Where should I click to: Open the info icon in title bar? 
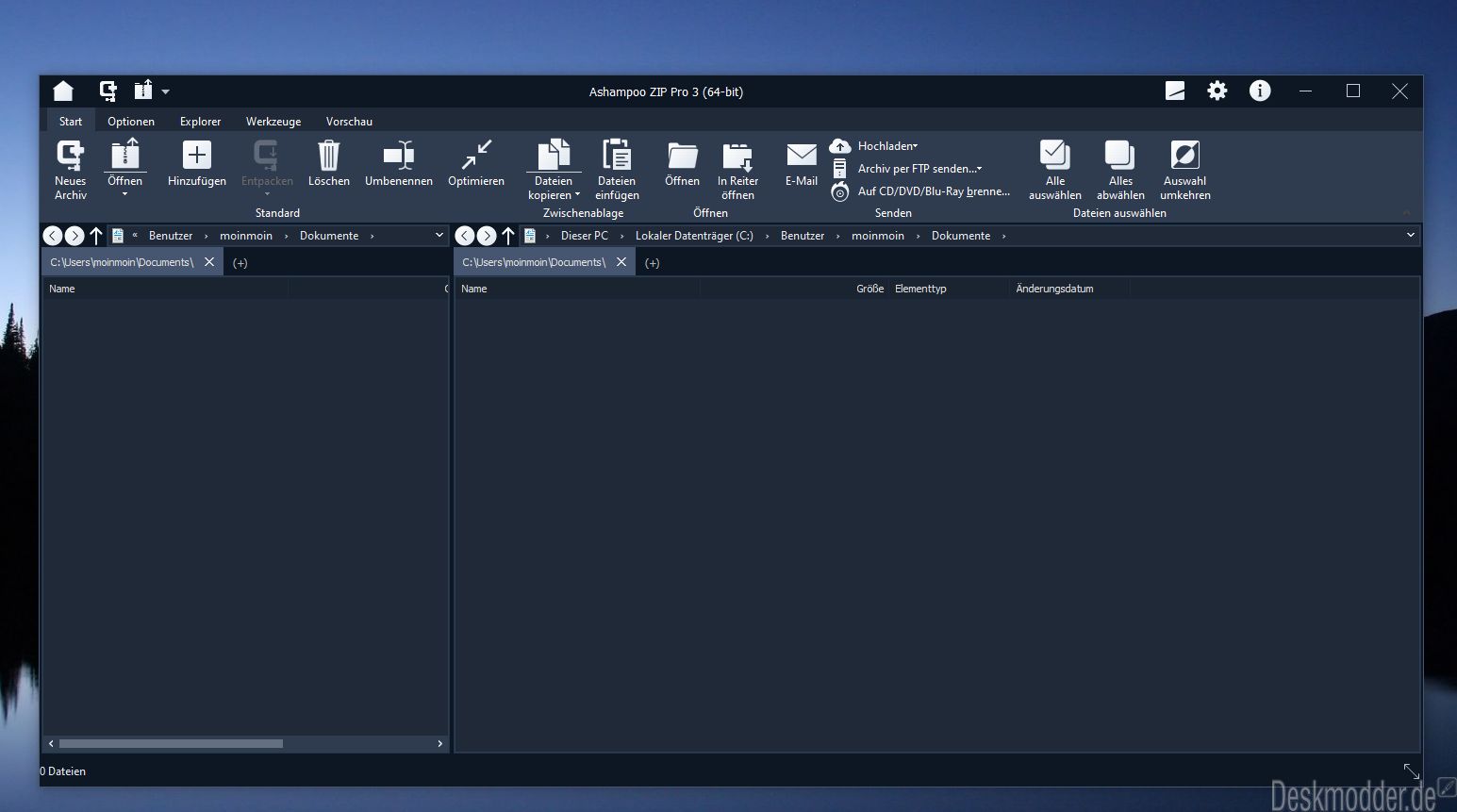[x=1260, y=91]
